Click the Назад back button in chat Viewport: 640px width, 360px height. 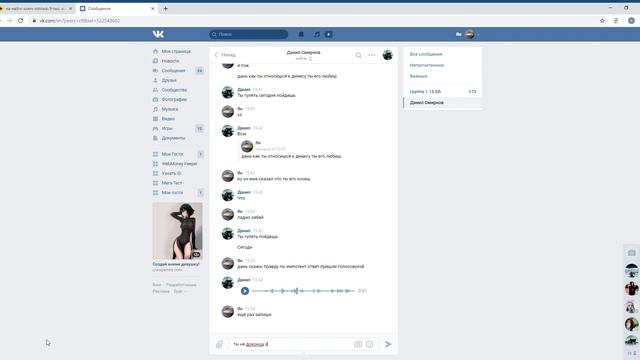(225, 55)
